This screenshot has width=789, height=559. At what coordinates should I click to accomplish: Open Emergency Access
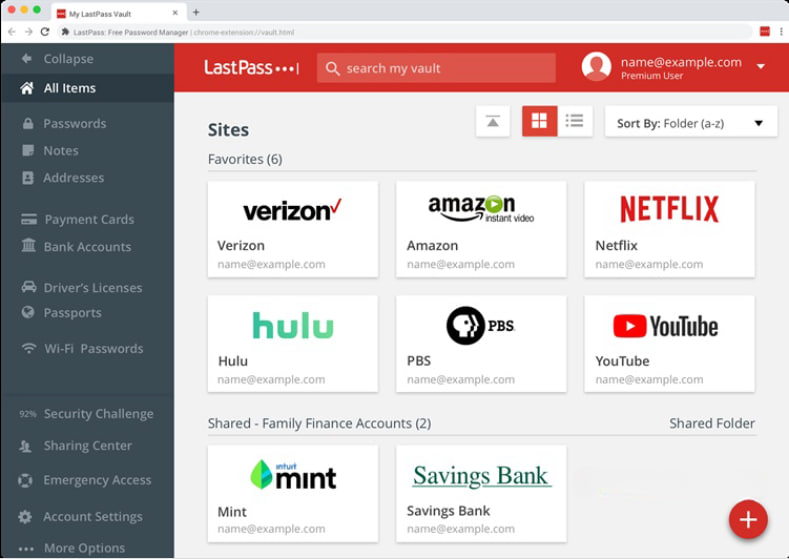click(97, 481)
